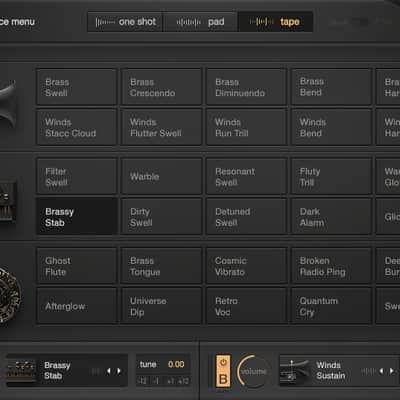Select the Brass Crescendo sound
The width and height of the screenshot is (400, 400).
point(161,87)
